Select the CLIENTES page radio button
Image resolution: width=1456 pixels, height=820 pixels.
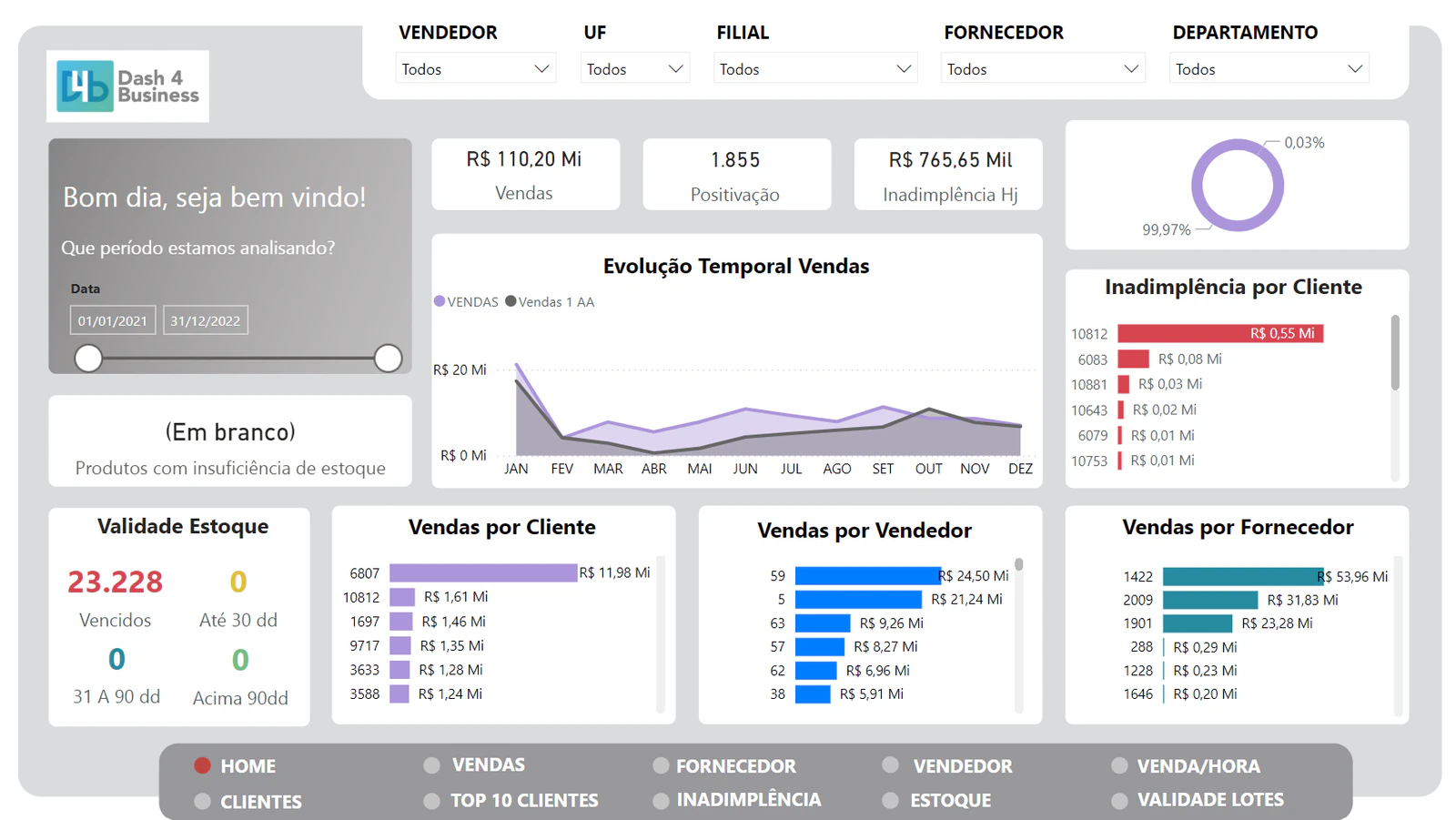(x=202, y=801)
